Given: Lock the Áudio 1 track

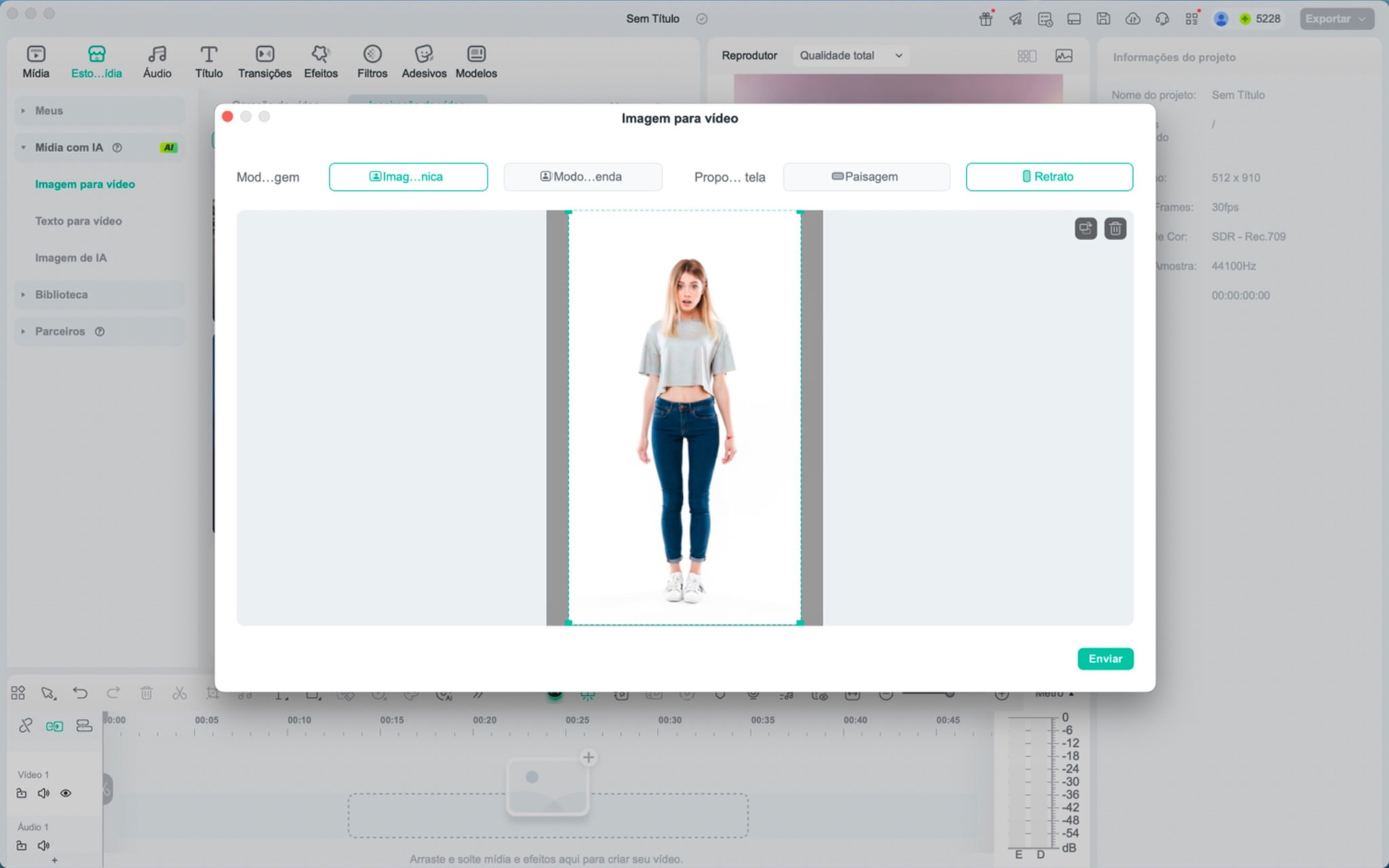Looking at the screenshot, I should point(22,846).
